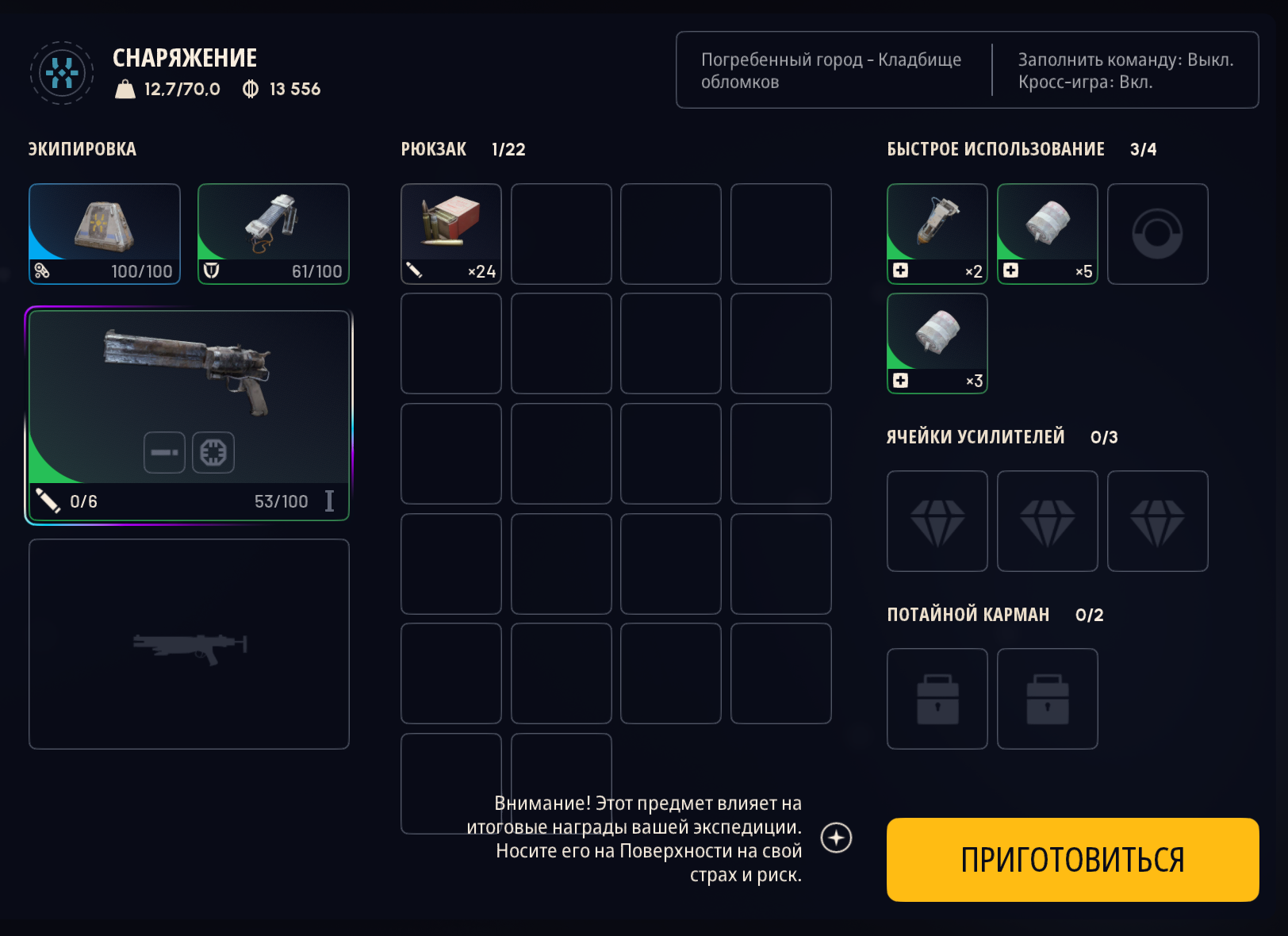Select the shield item with 100/100 durability
This screenshot has width=1288, height=936.
coord(105,234)
